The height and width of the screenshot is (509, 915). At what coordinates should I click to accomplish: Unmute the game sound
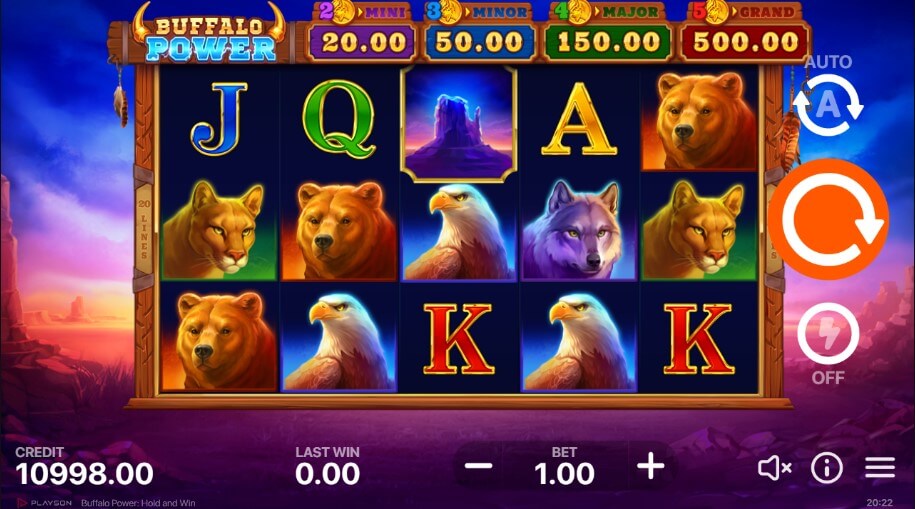pos(774,468)
